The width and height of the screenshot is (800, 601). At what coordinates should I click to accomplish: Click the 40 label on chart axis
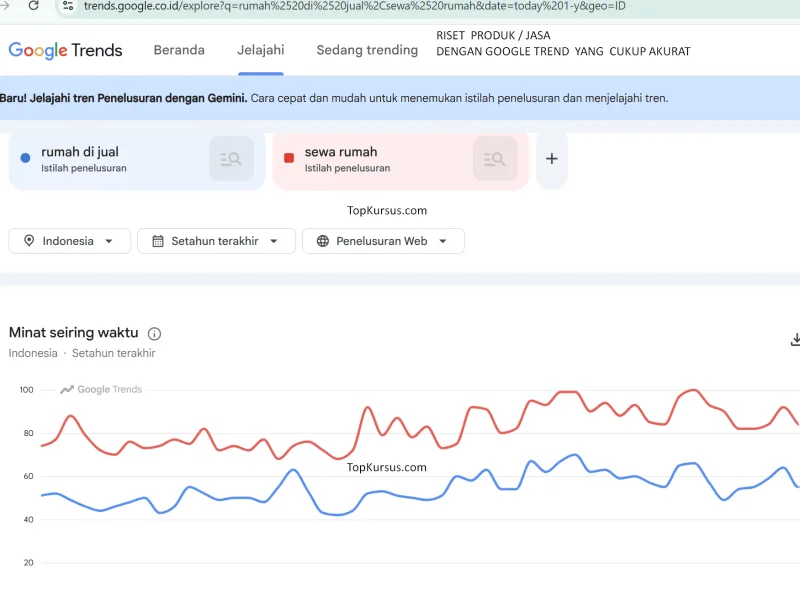29,520
